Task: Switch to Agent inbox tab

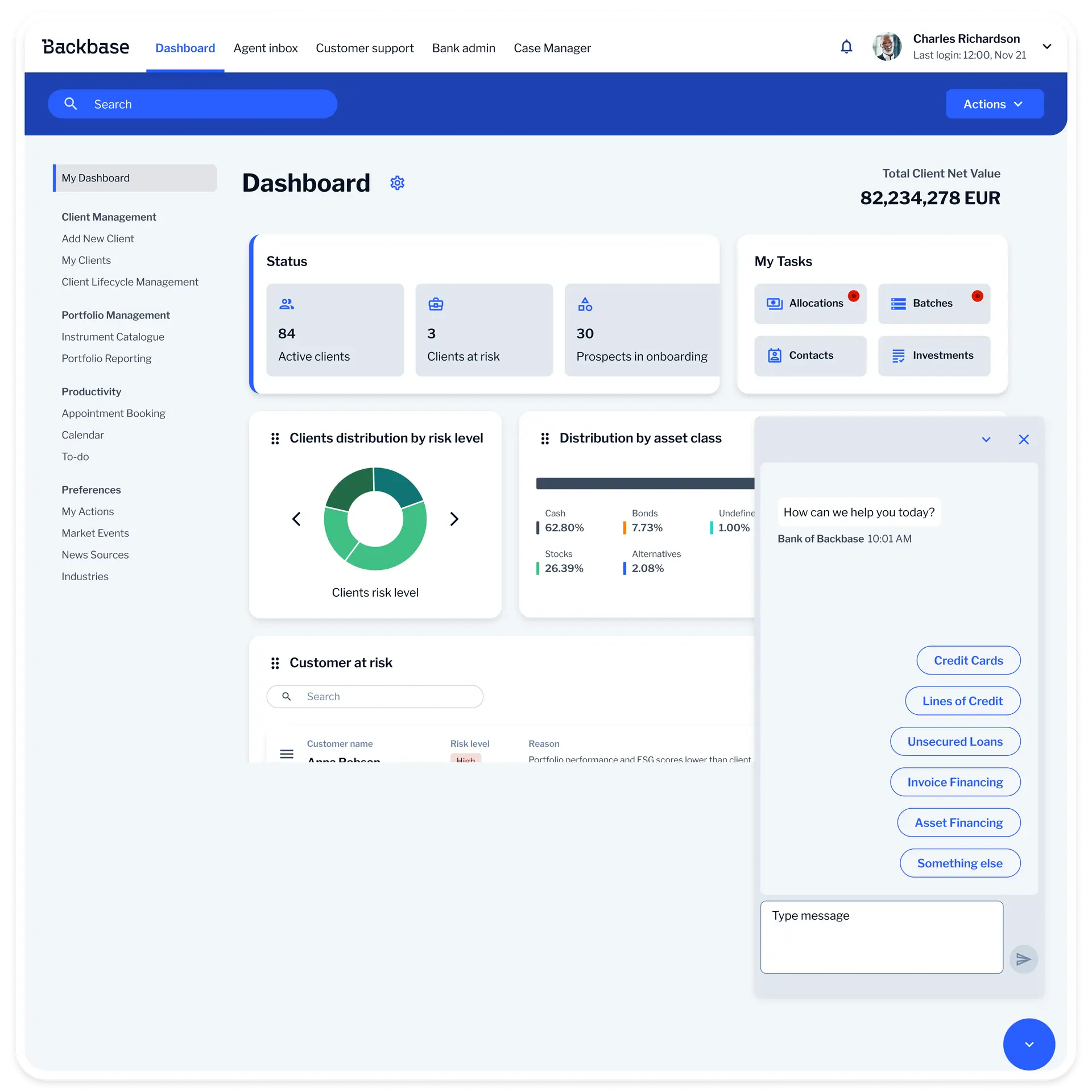Action: (265, 48)
